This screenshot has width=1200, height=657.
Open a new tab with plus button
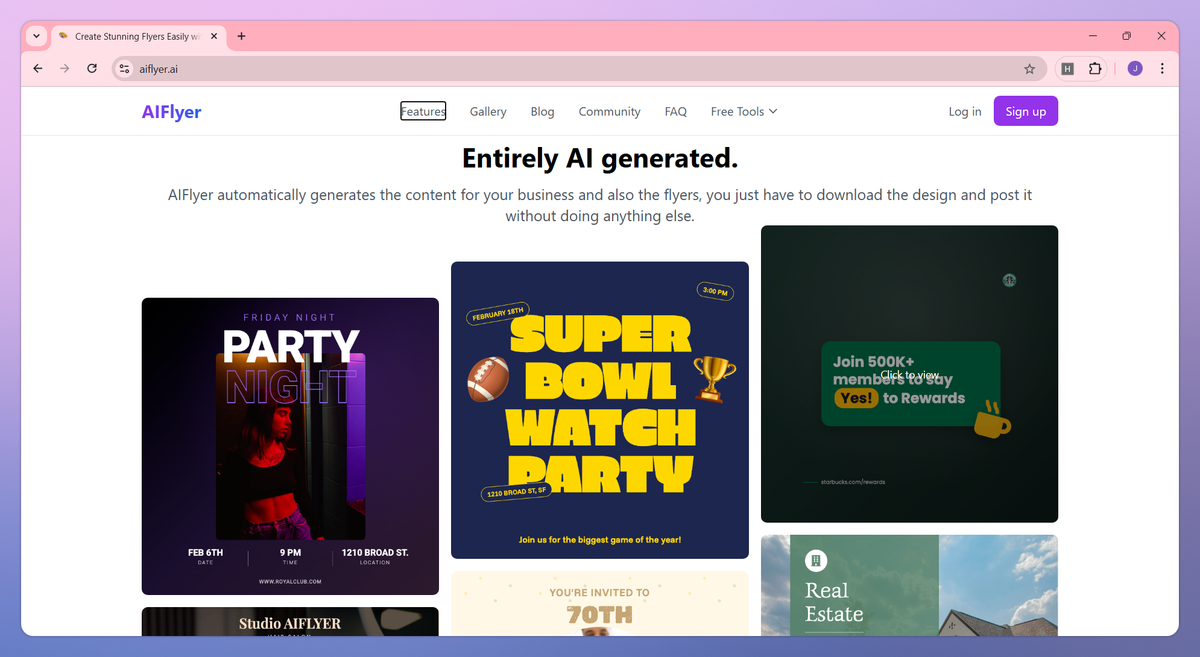click(x=241, y=36)
